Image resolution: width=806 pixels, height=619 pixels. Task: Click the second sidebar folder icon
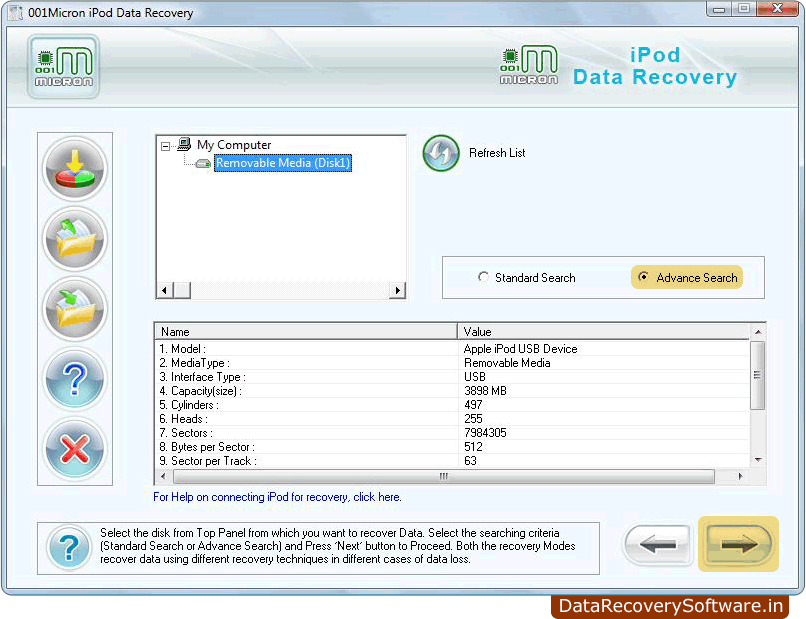(x=75, y=239)
